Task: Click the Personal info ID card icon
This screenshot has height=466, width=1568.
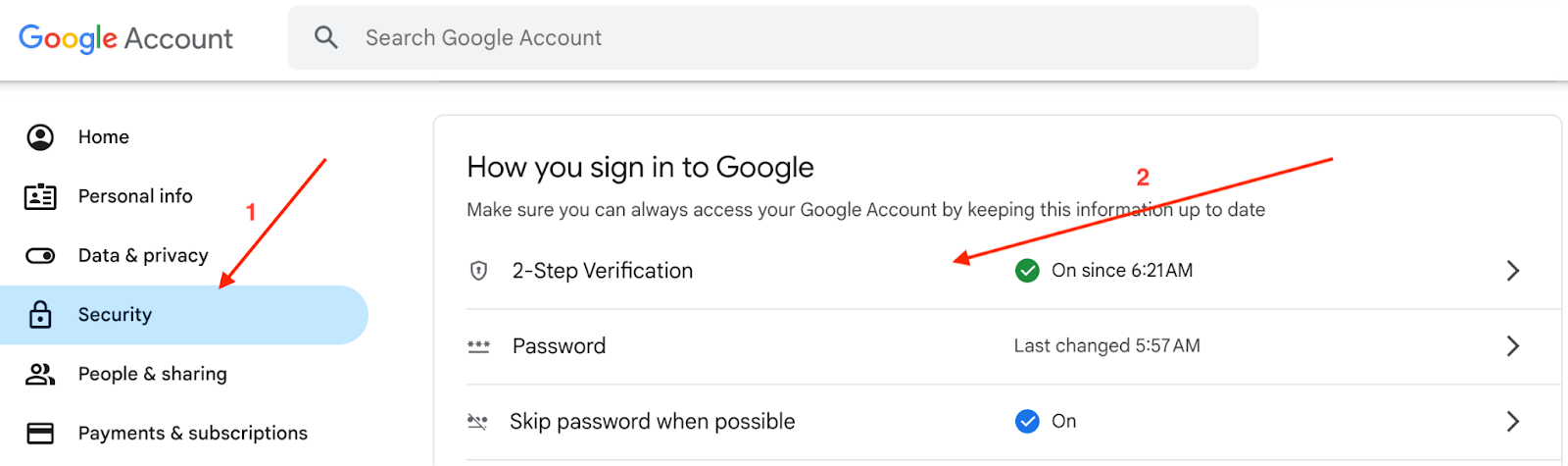Action: pos(40,197)
